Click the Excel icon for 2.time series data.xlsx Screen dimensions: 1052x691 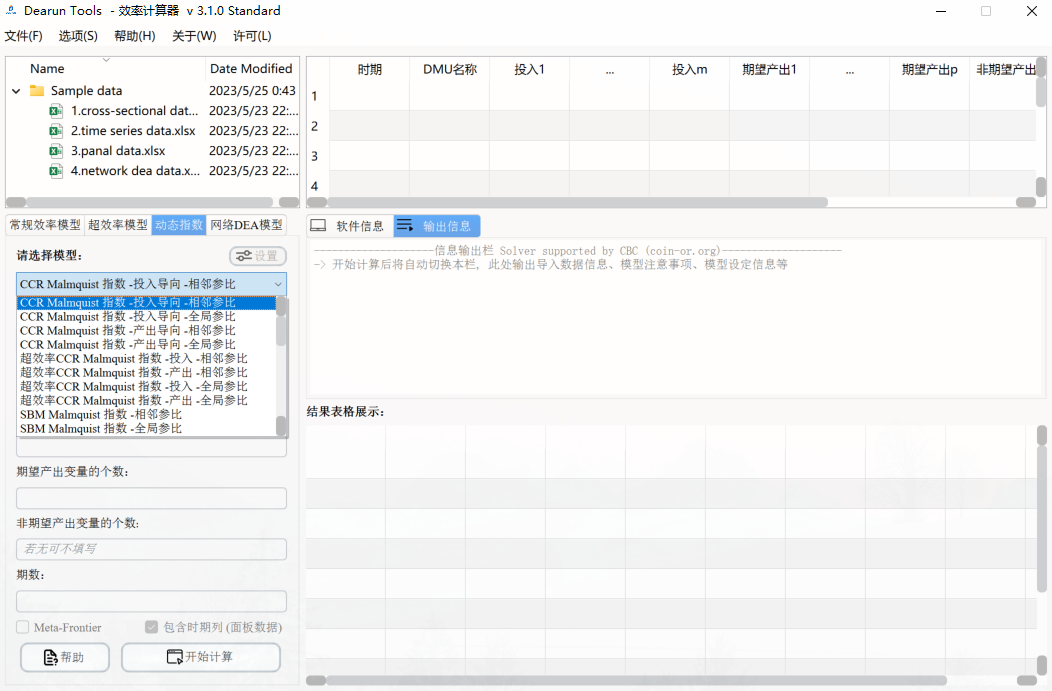tap(56, 131)
